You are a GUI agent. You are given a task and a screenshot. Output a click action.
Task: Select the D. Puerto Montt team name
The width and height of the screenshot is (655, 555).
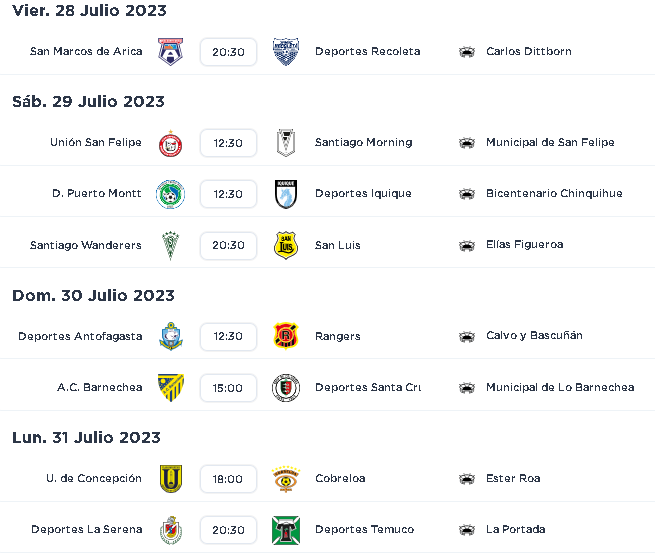pyautogui.click(x=96, y=193)
